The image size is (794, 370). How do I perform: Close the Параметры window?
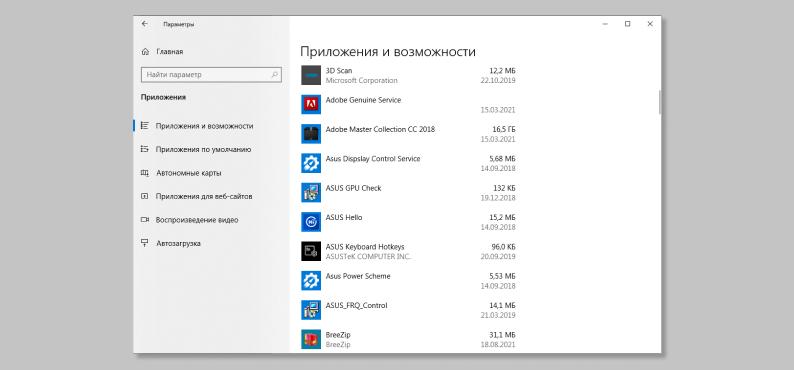pos(650,24)
